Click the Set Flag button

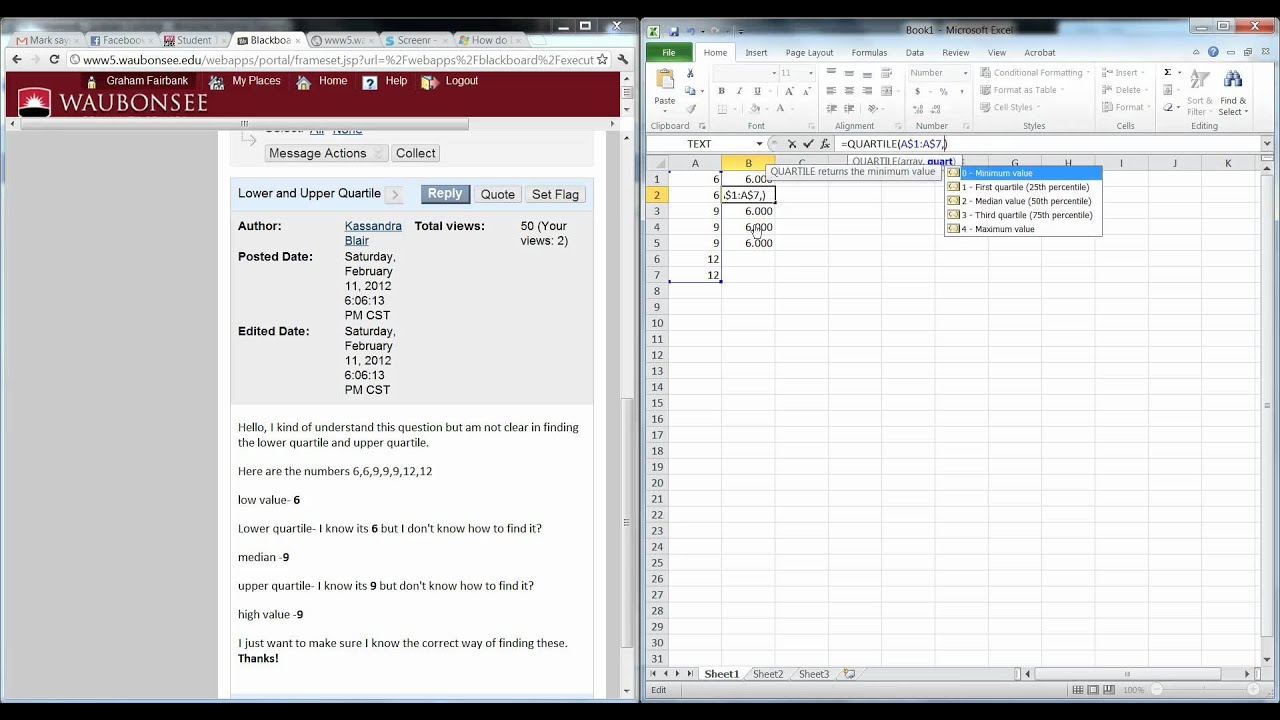pos(555,195)
